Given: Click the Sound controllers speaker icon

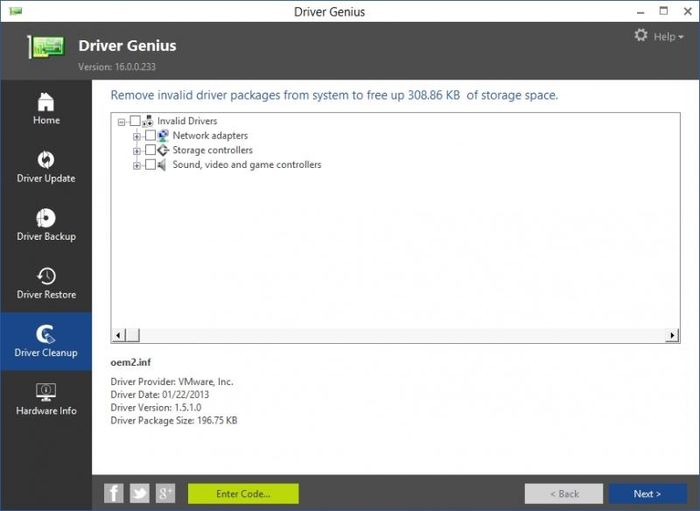Looking at the screenshot, I should (163, 165).
